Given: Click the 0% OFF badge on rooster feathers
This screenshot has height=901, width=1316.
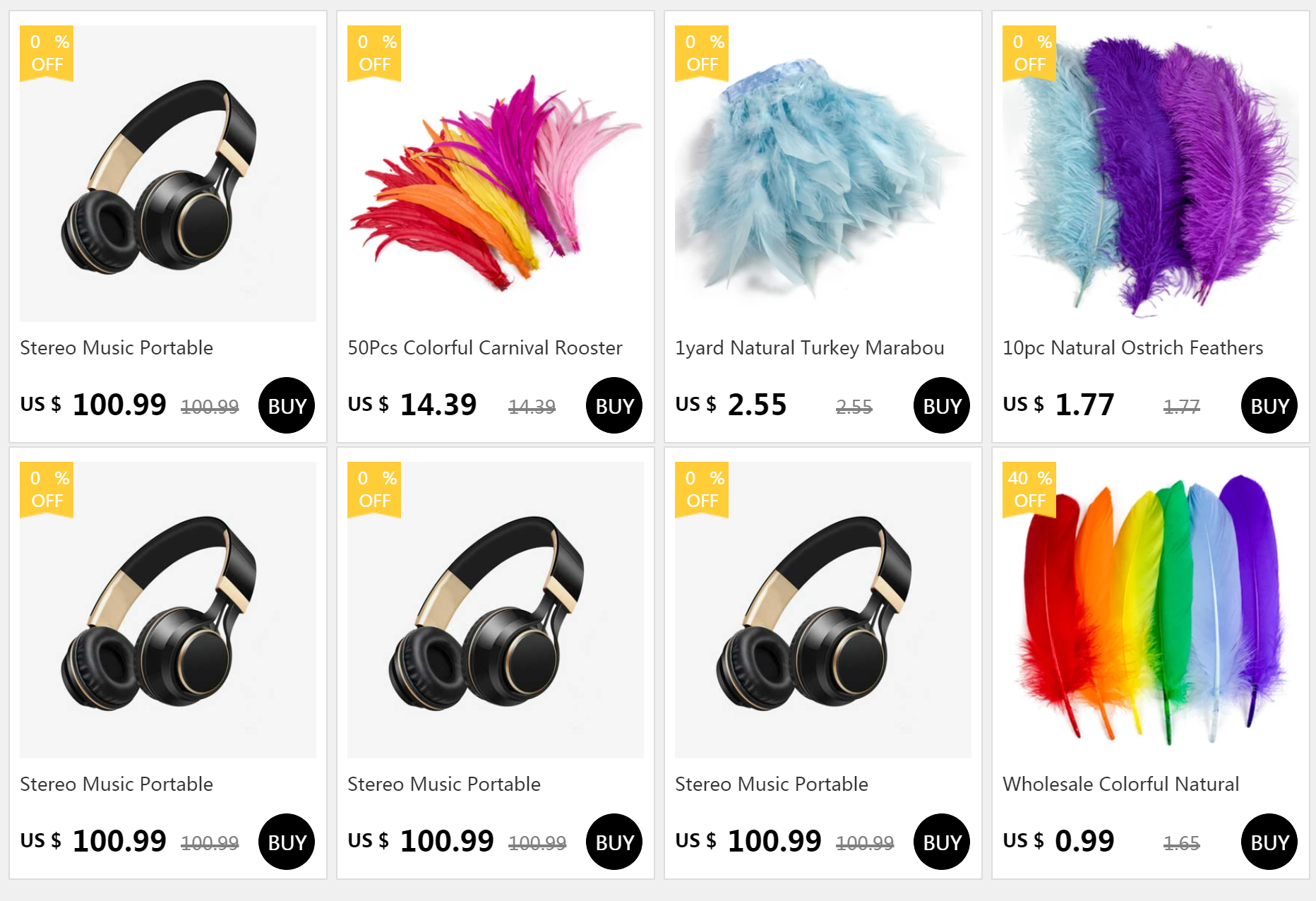Looking at the screenshot, I should [x=374, y=53].
